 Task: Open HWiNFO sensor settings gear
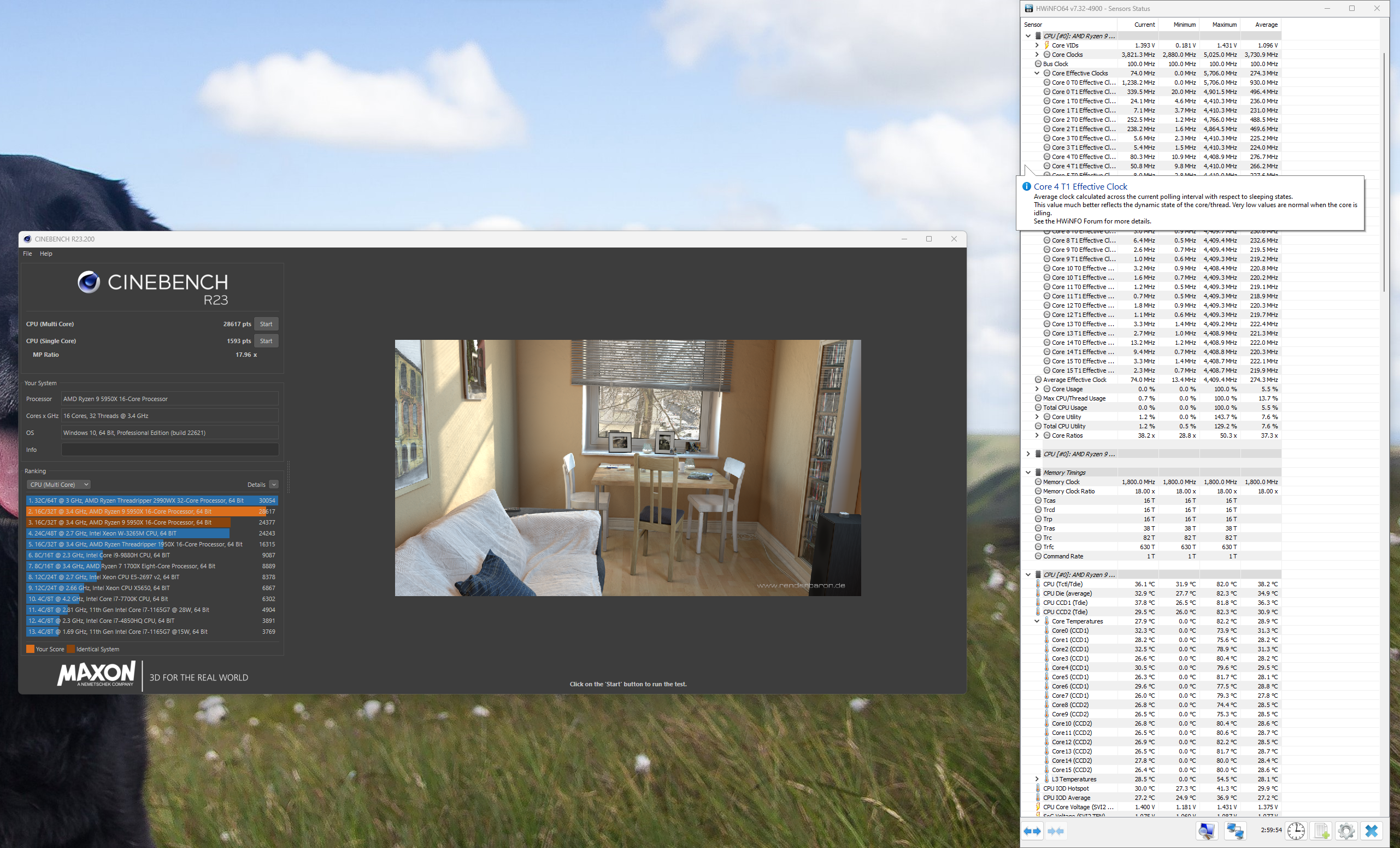point(1346,831)
